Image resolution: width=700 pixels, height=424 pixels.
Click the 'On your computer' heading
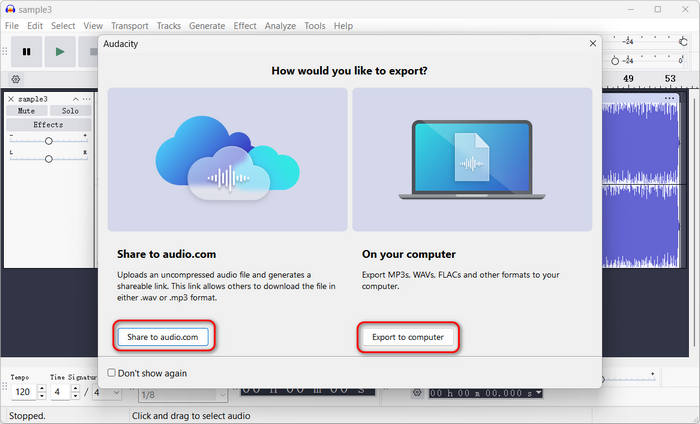[x=409, y=254]
